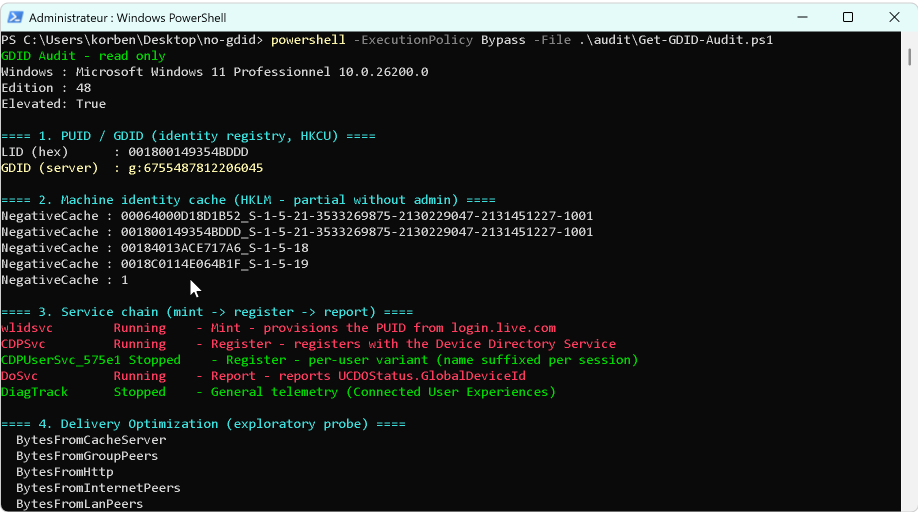The image size is (918, 512).
Task: Click the BytesFromInternetPeers line
Action: coord(98,488)
